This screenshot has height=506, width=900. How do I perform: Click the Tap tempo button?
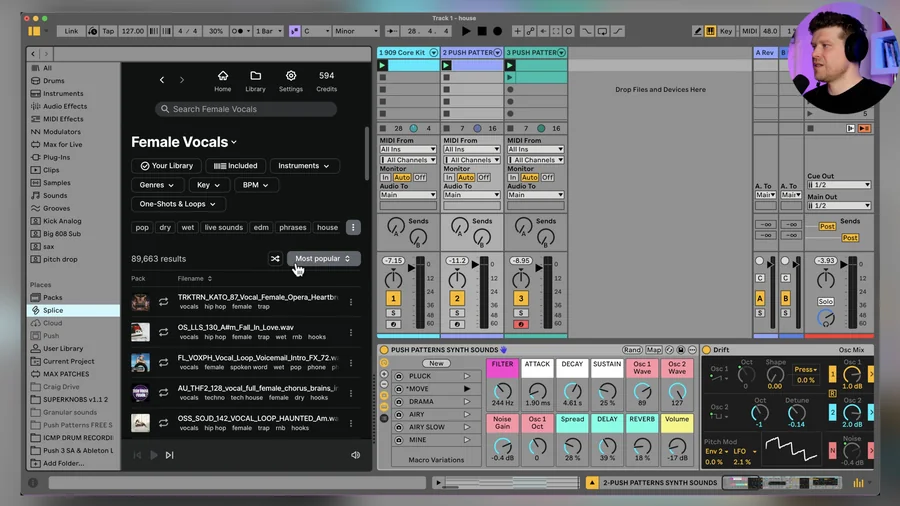click(x=108, y=31)
